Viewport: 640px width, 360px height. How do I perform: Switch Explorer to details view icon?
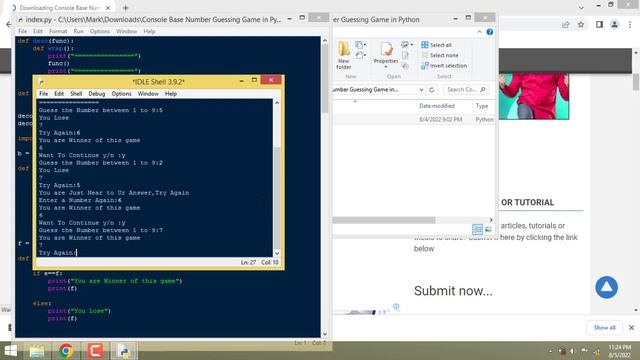point(477,229)
